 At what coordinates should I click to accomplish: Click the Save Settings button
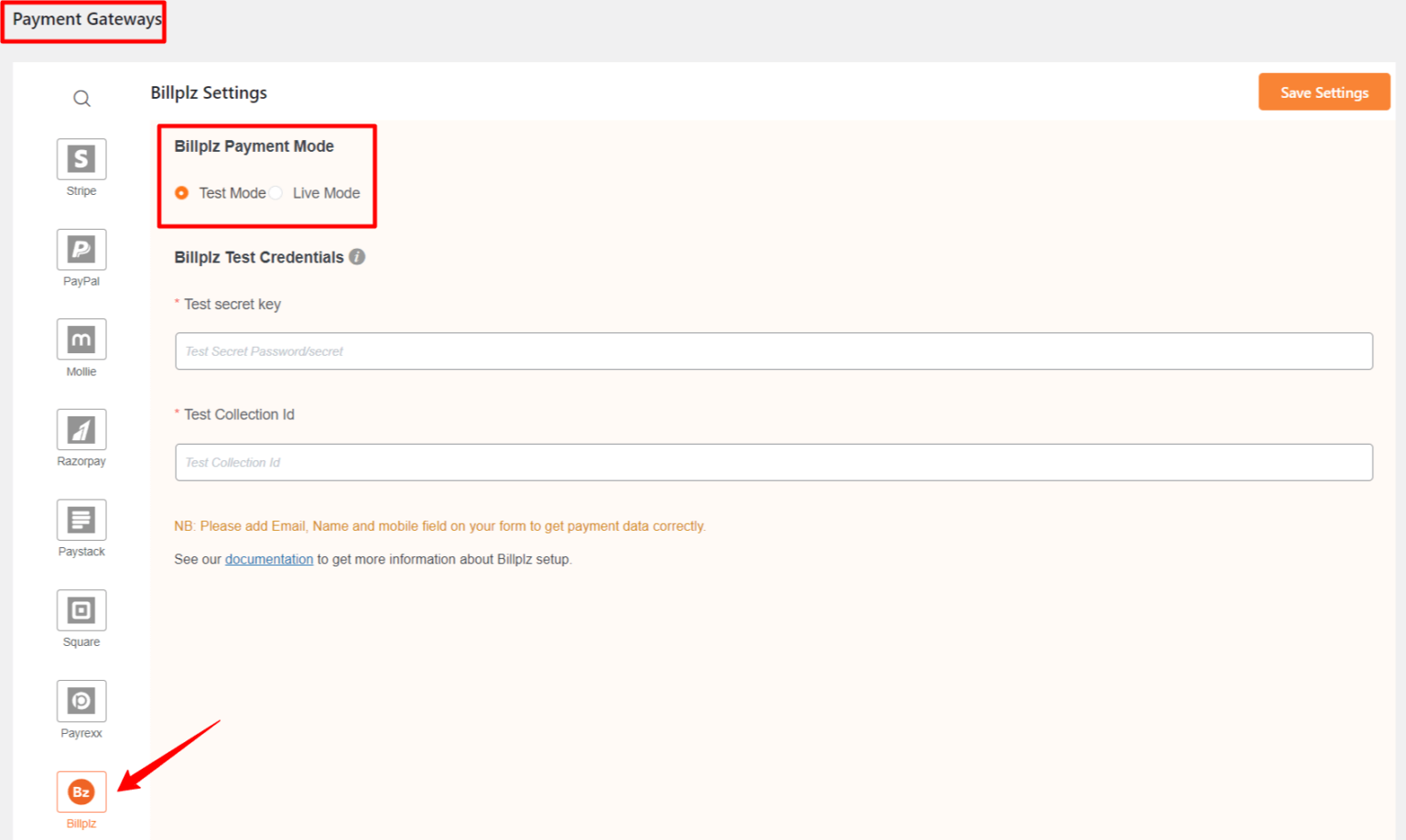tap(1324, 92)
